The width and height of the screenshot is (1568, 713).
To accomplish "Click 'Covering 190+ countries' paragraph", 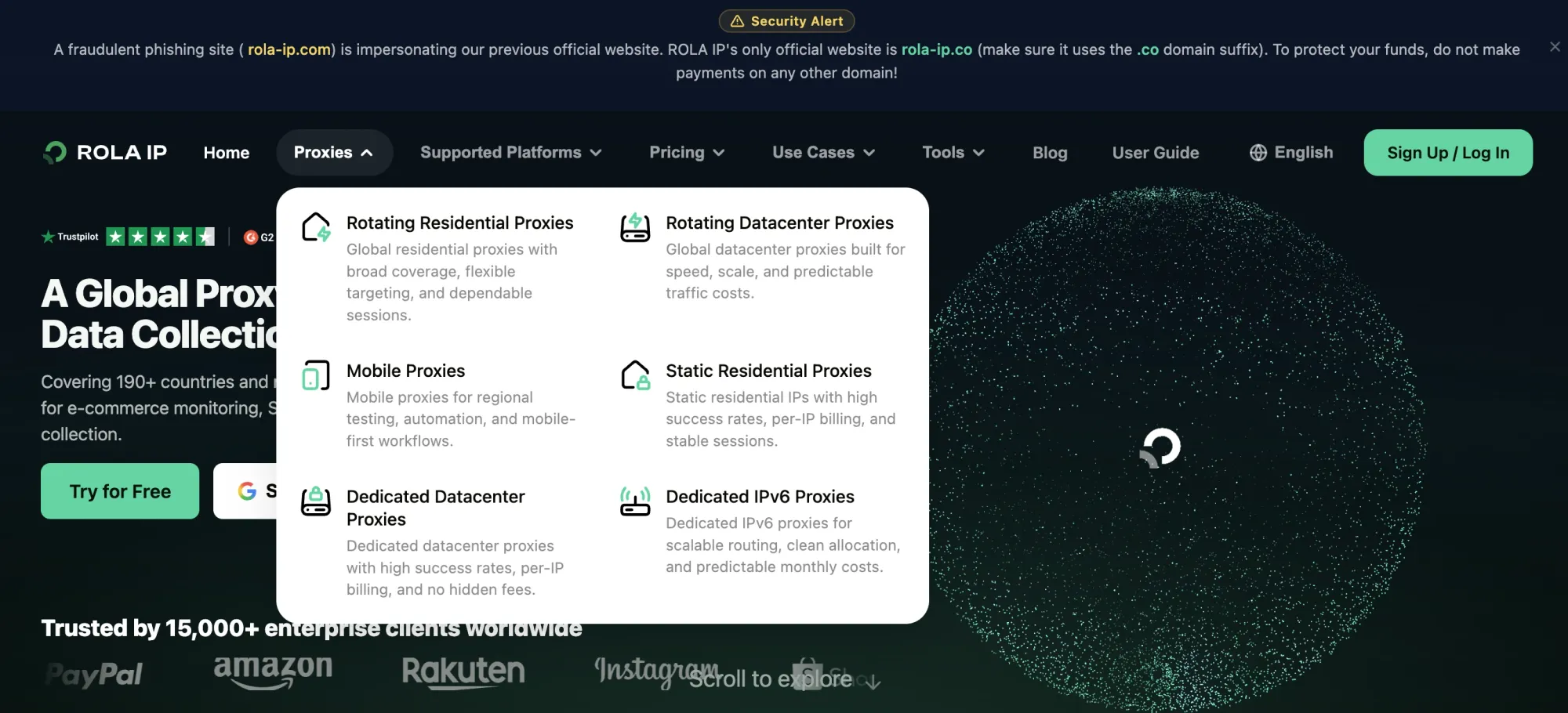I will [159, 407].
